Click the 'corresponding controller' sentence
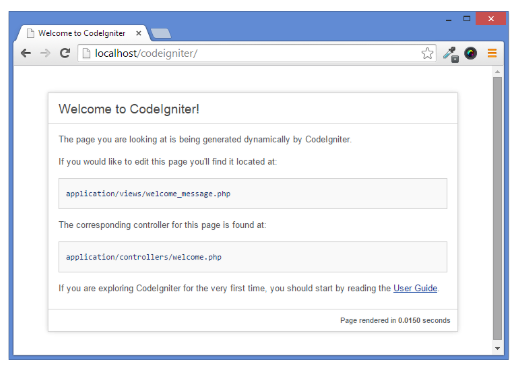The image size is (520, 370). pyautogui.click(x=162, y=225)
